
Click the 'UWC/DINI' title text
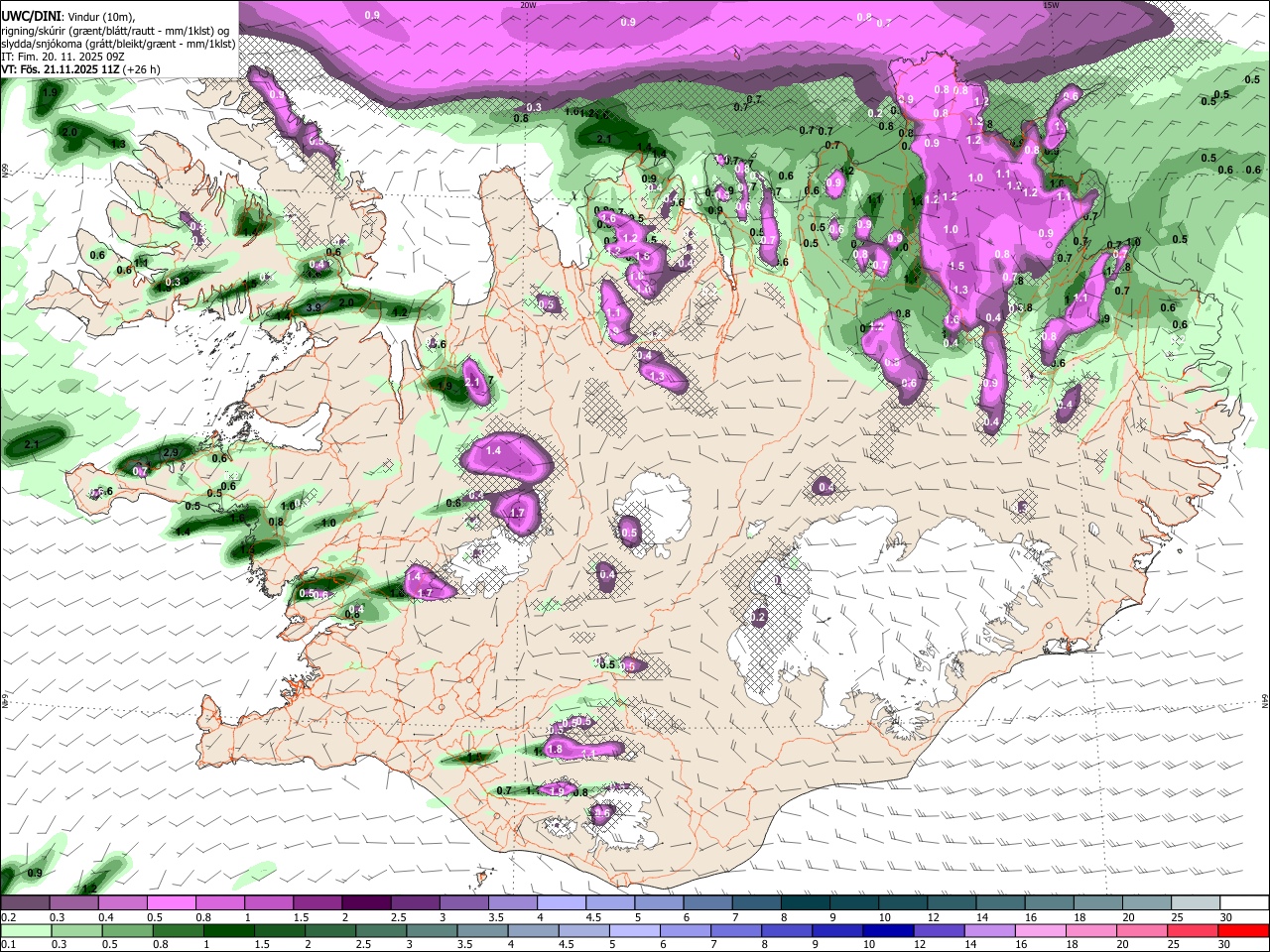[31, 17]
